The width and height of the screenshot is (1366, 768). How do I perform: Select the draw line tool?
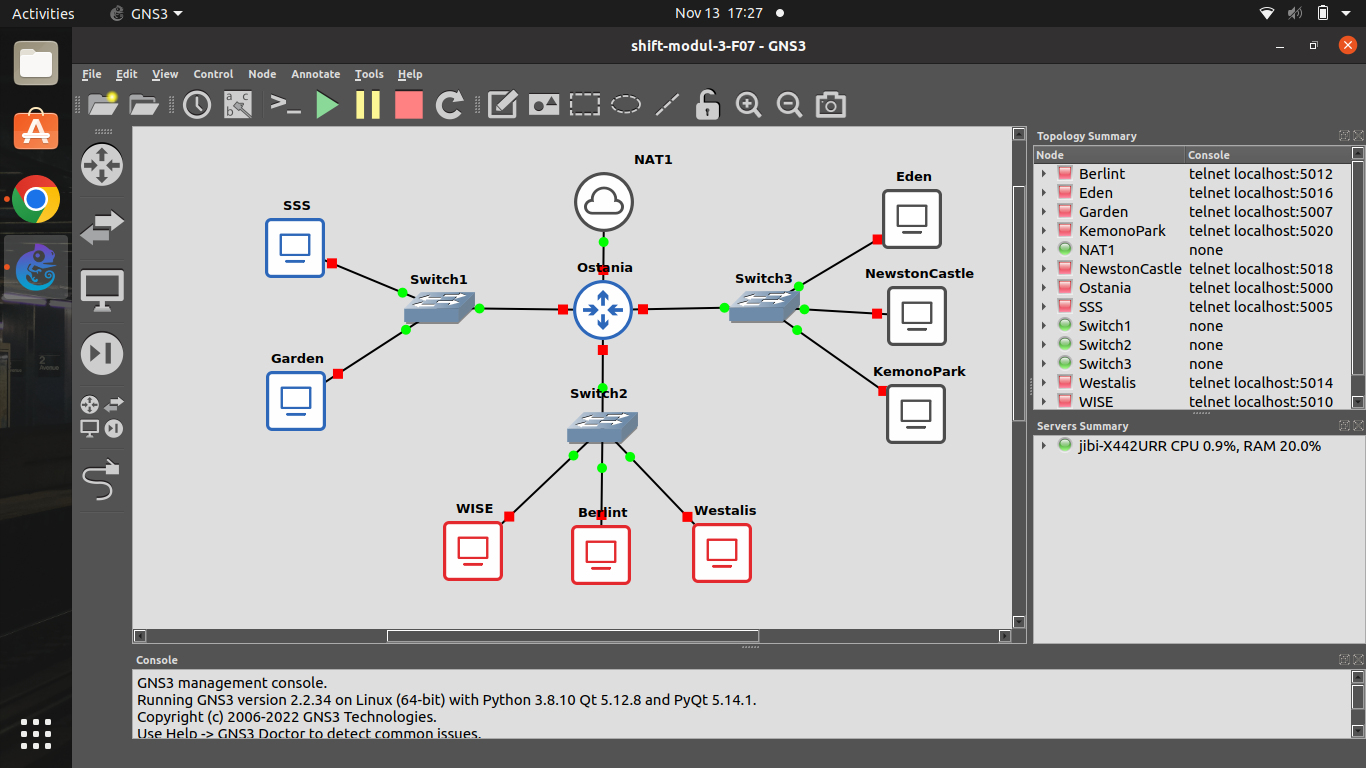click(667, 104)
